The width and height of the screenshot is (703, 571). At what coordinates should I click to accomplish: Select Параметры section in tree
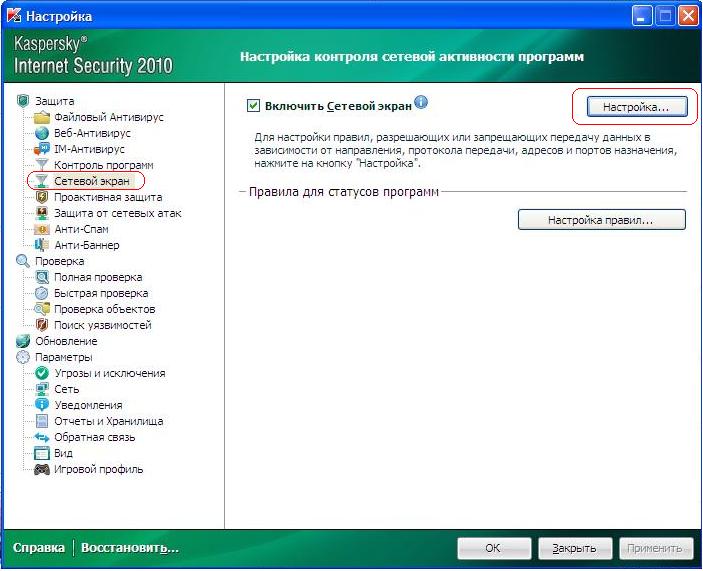click(64, 357)
